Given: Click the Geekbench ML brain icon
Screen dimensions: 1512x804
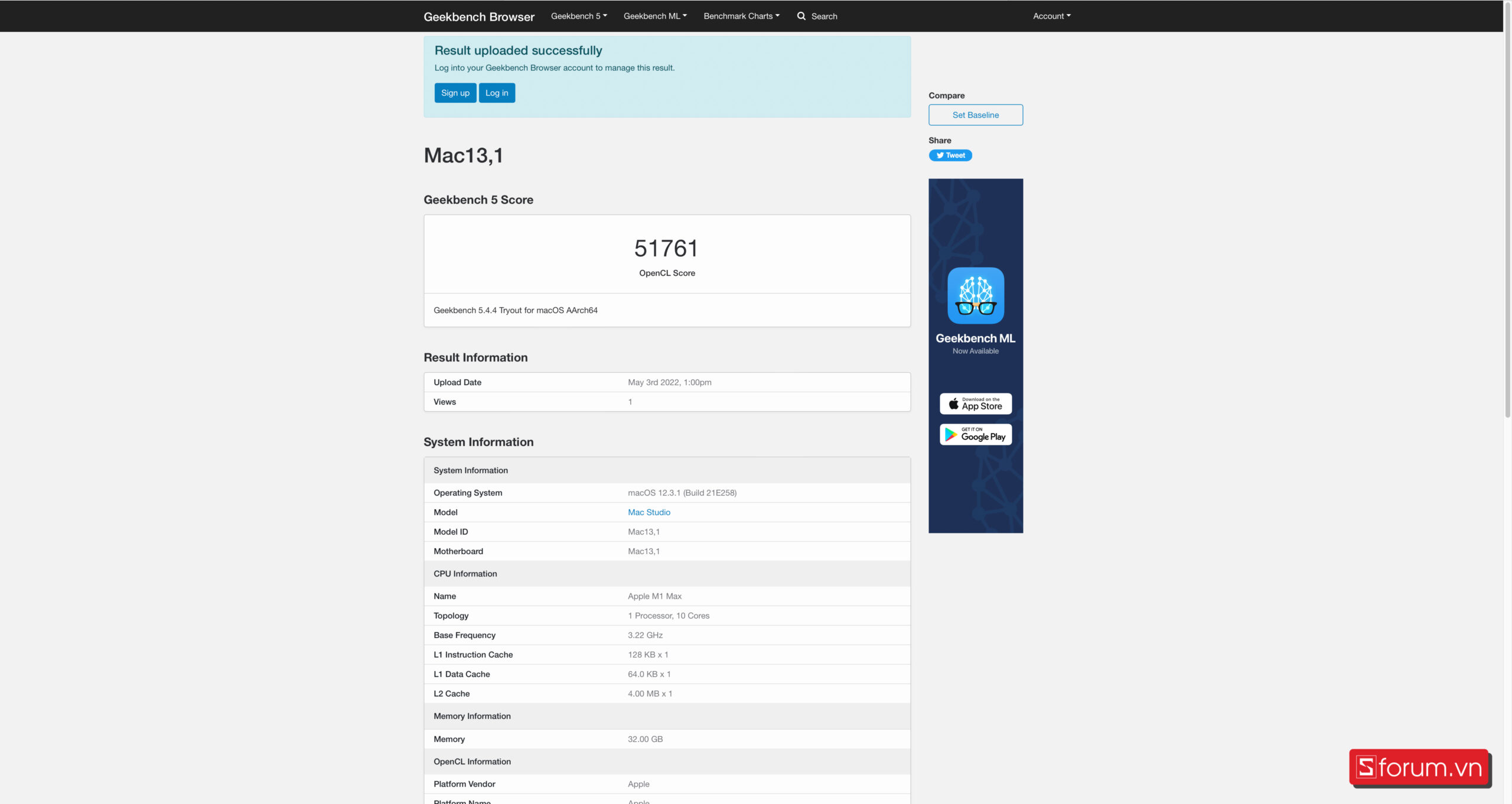Looking at the screenshot, I should pyautogui.click(x=976, y=295).
